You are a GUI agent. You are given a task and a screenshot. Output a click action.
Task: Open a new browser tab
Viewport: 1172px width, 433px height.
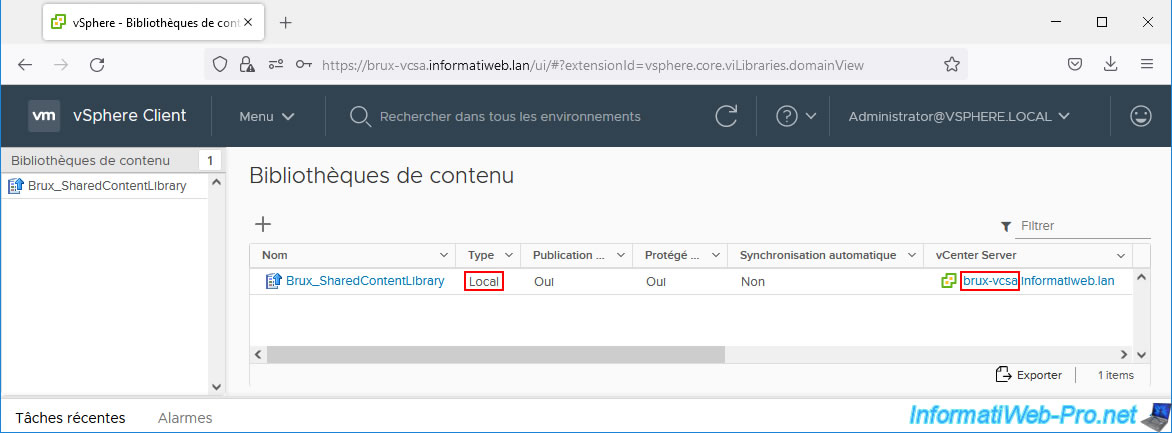(286, 22)
